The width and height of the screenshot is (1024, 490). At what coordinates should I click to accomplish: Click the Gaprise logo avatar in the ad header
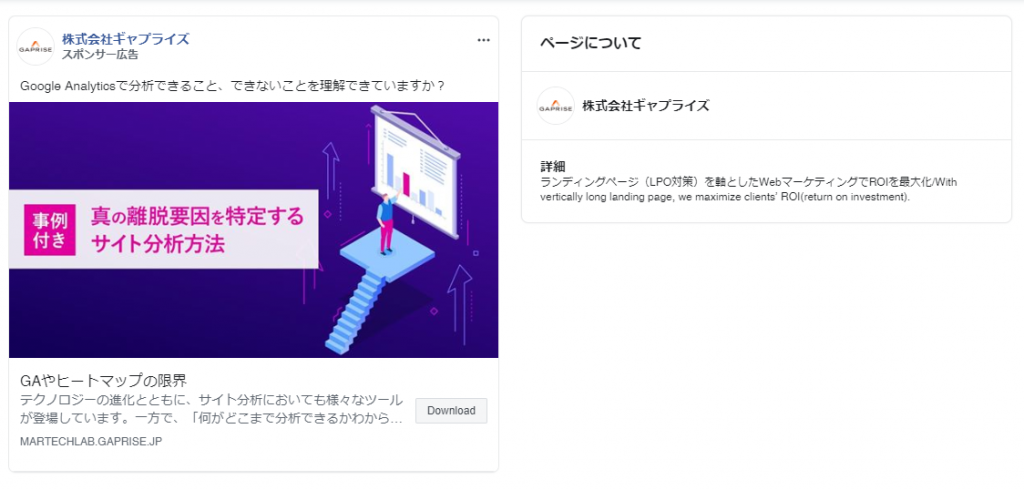point(35,46)
